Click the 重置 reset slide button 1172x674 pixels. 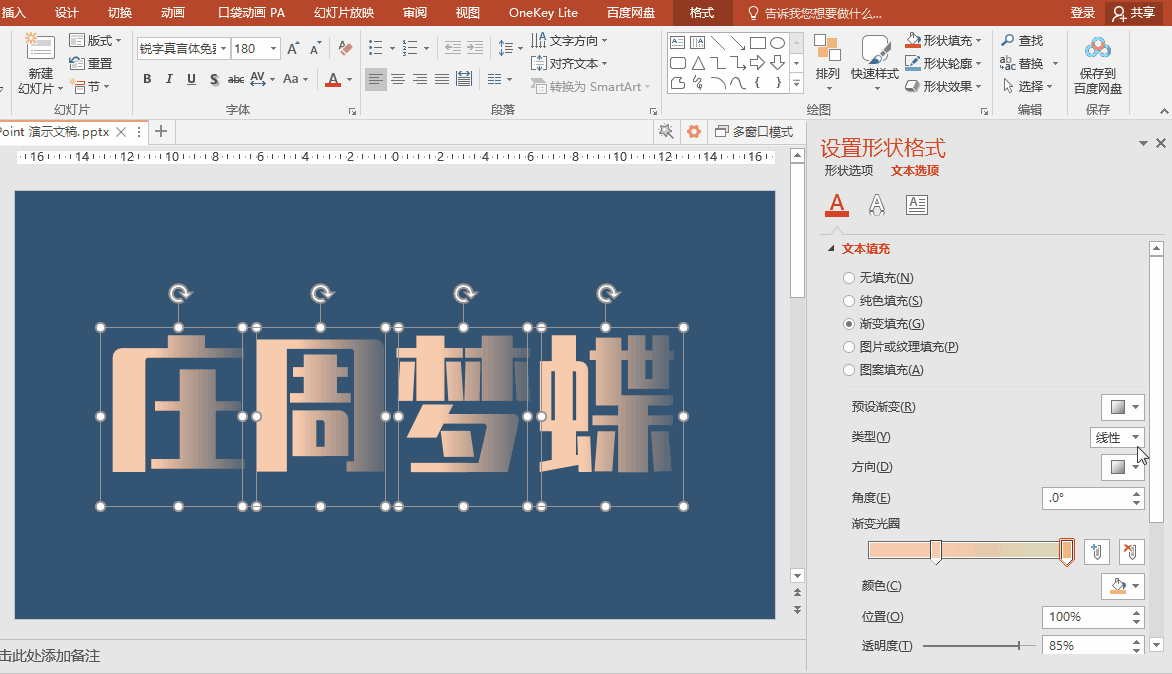pos(91,63)
